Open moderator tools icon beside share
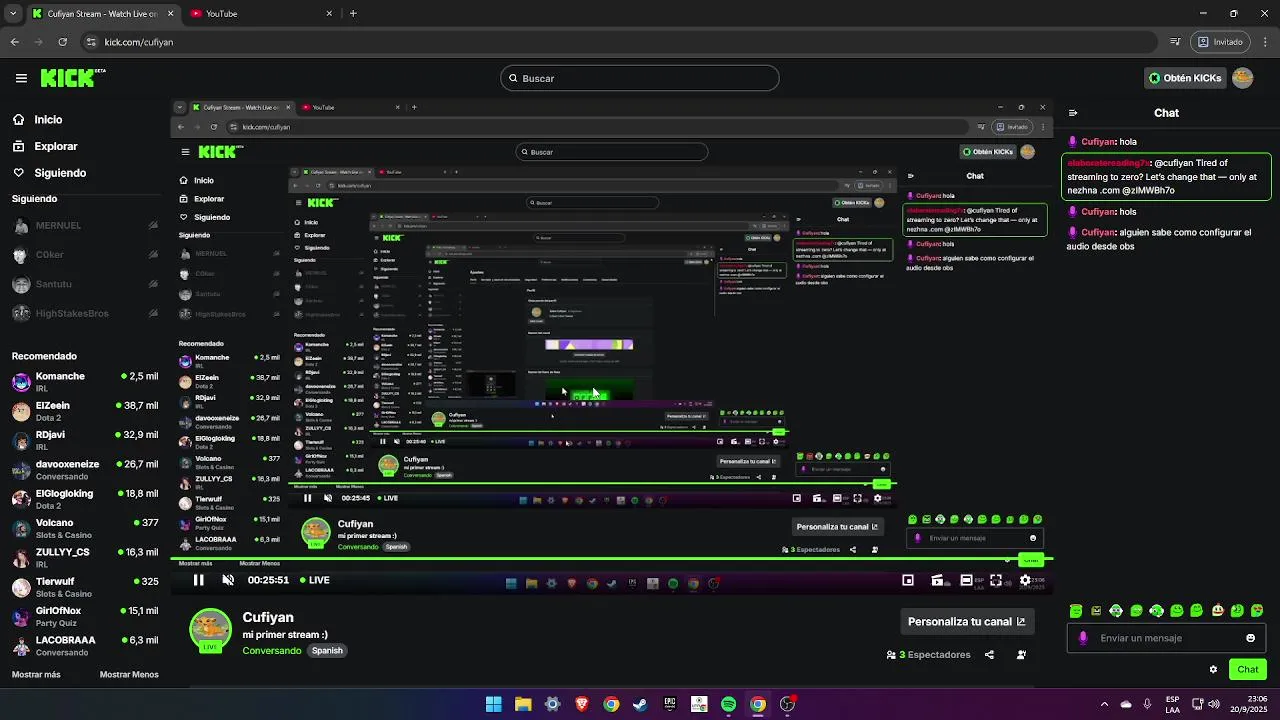The height and width of the screenshot is (720, 1280). 1021,655
